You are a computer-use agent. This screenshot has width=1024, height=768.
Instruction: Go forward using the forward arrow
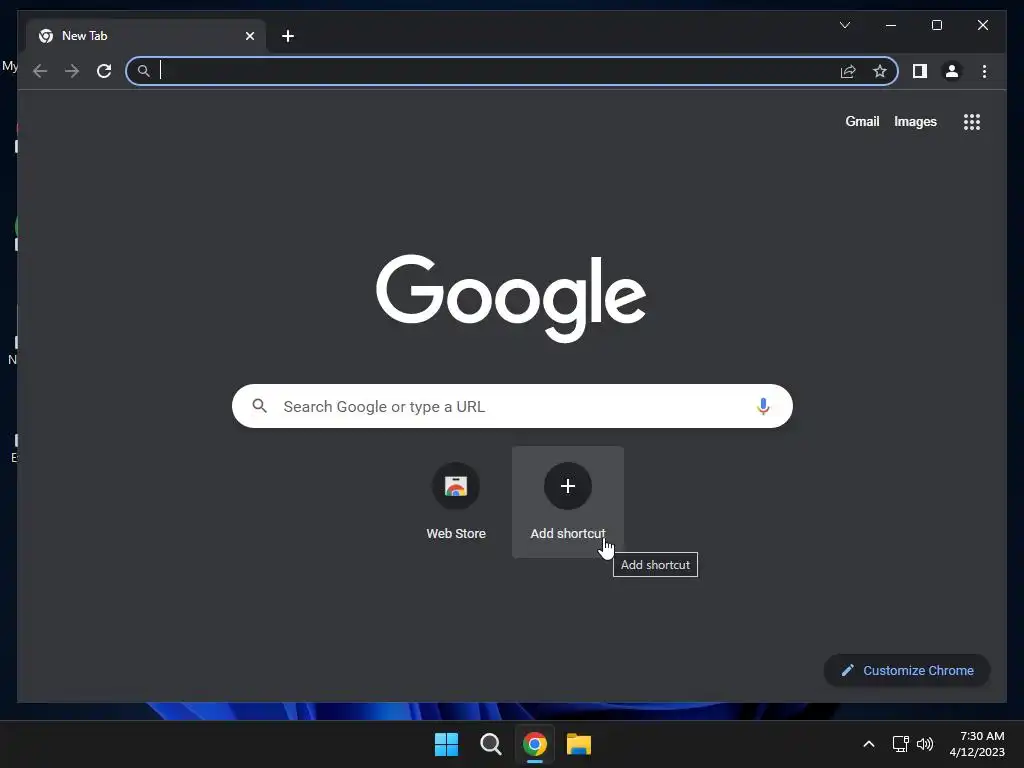click(72, 71)
